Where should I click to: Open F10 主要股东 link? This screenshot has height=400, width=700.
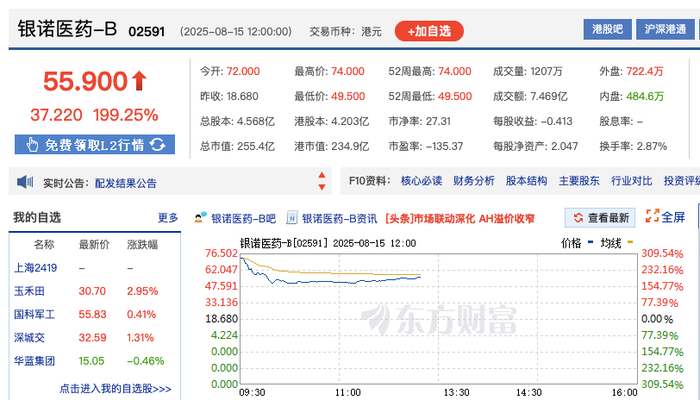pos(579,181)
